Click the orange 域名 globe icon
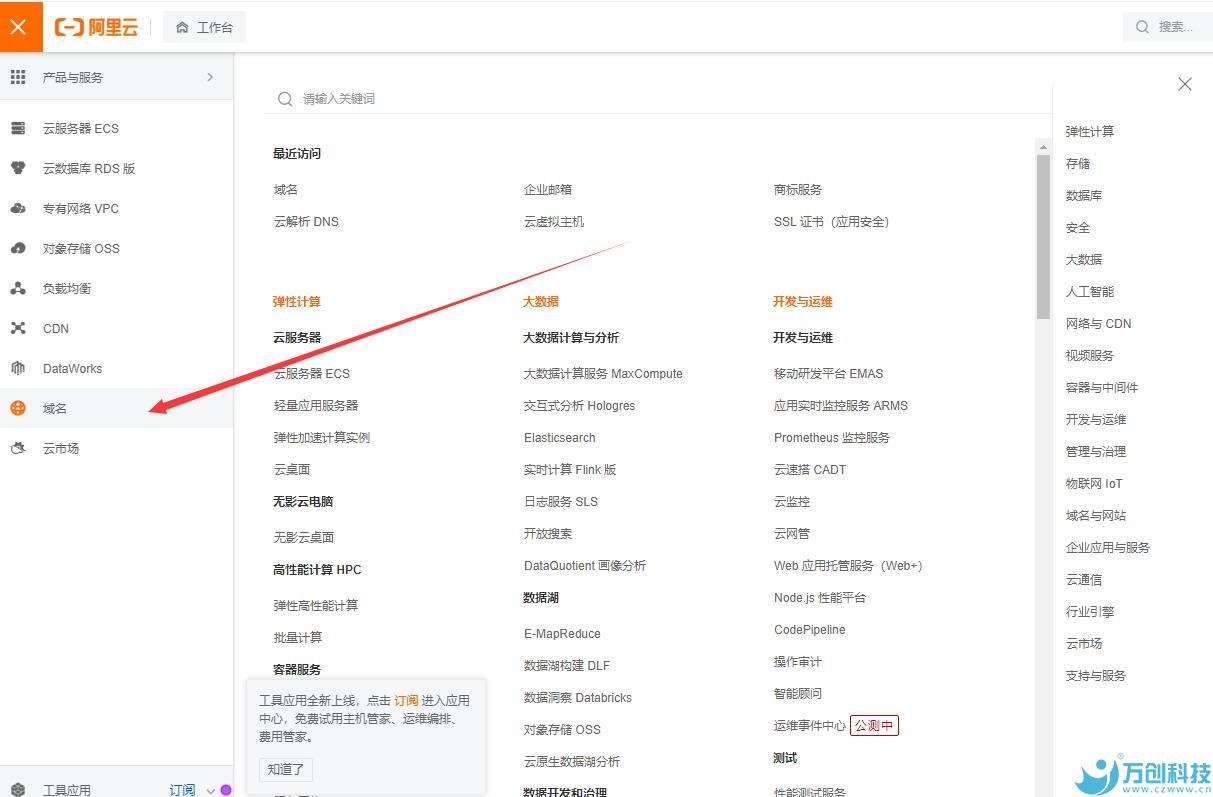This screenshot has height=797, width=1213. click(18, 408)
